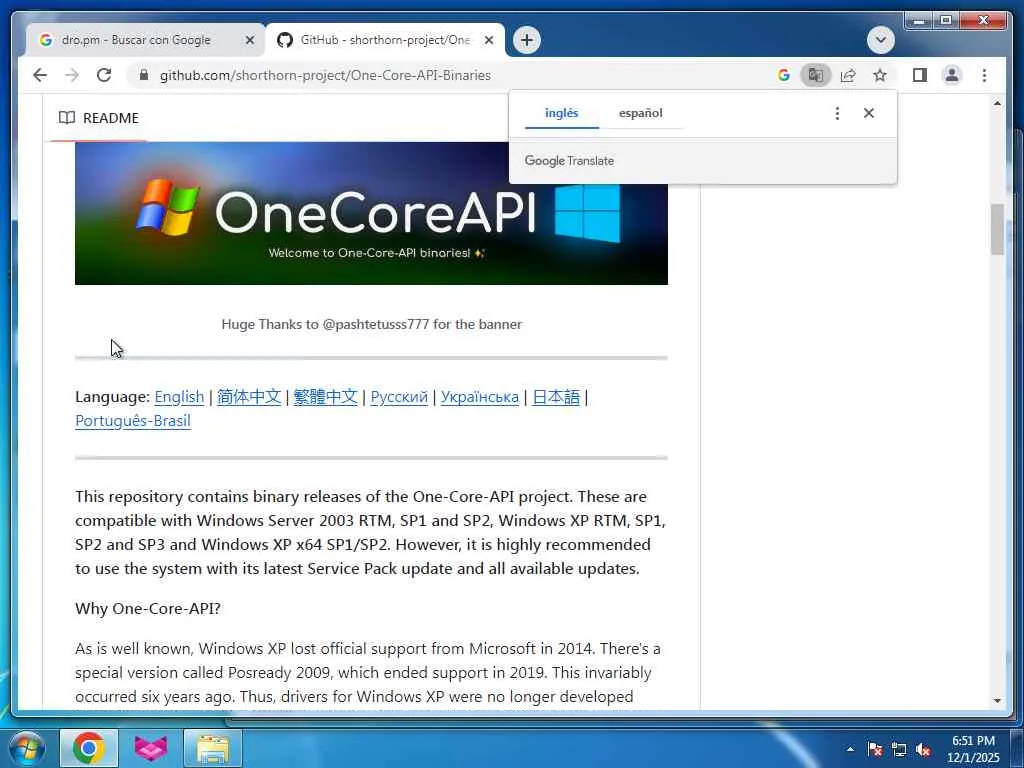The width and height of the screenshot is (1024, 768).
Task: Switch to the dro.pm Buscar con Google tab
Action: pyautogui.click(x=136, y=40)
